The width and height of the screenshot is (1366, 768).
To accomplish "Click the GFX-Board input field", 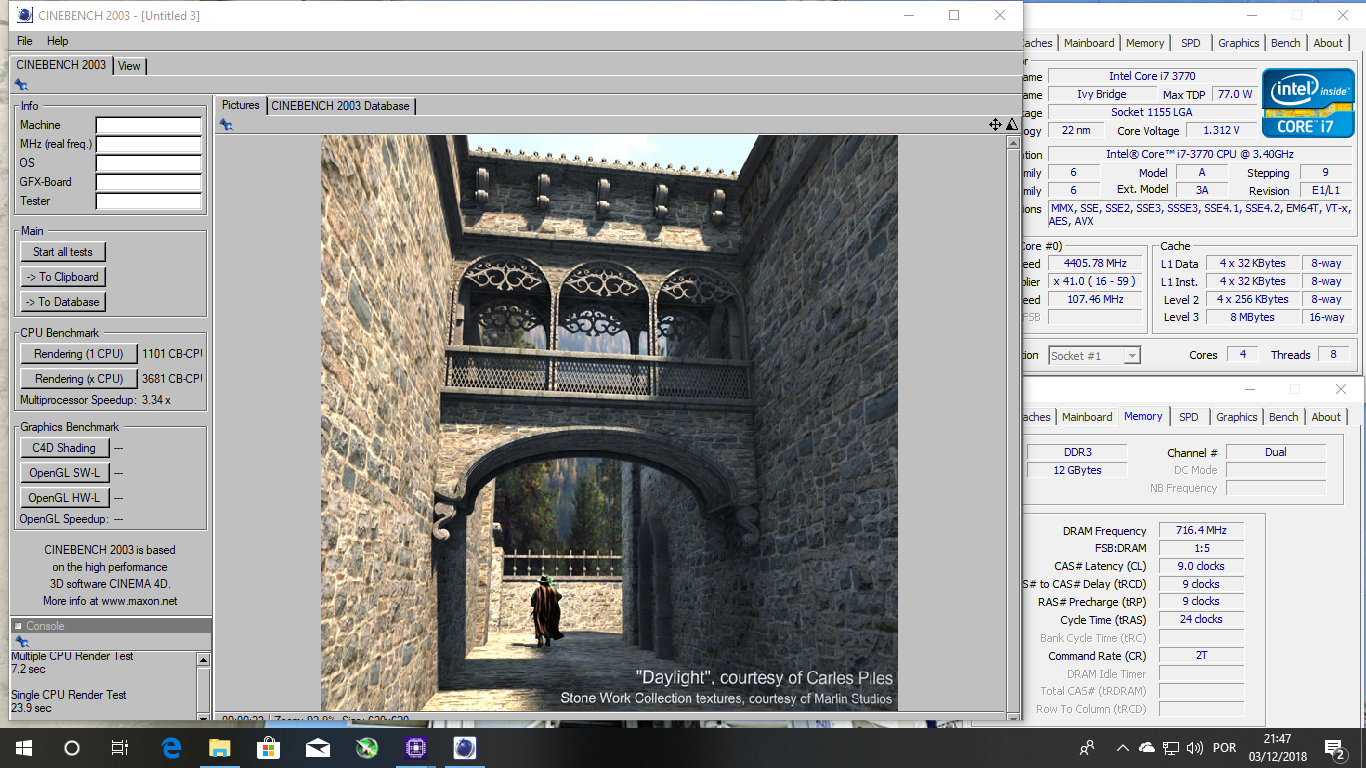I will [149, 182].
